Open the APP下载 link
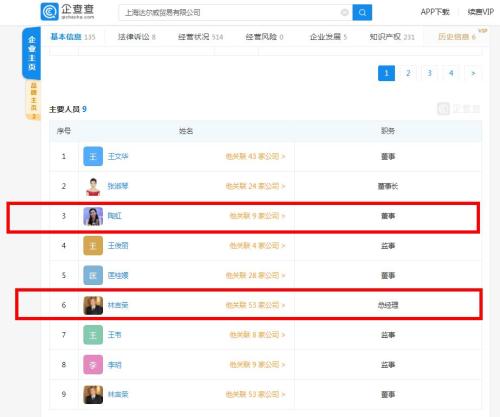 (x=435, y=12)
